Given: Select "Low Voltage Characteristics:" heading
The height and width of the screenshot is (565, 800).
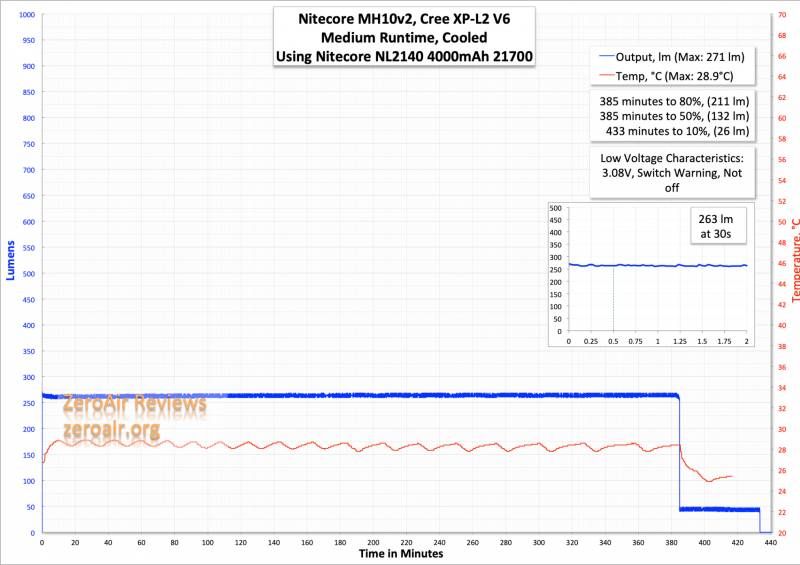Looking at the screenshot, I should click(x=671, y=158).
